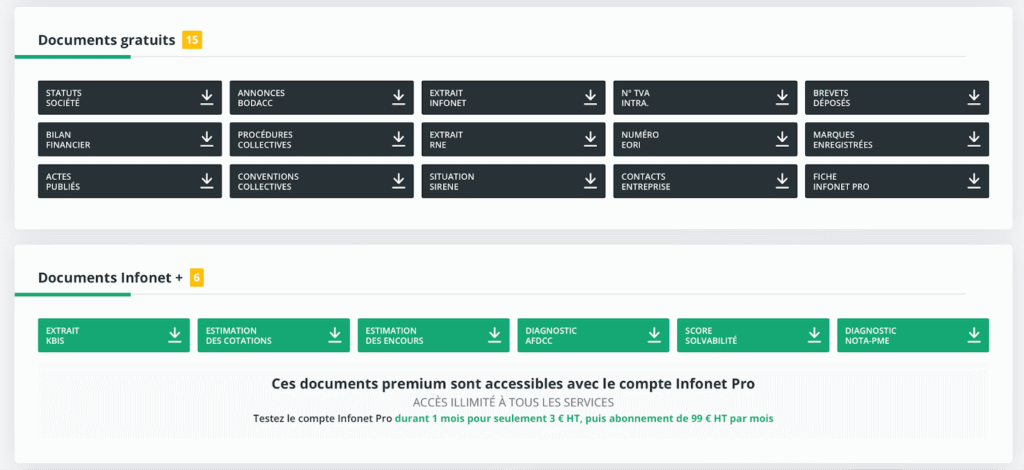Download the Extrait Infonet document icon
The image size is (1024, 470).
(x=590, y=97)
